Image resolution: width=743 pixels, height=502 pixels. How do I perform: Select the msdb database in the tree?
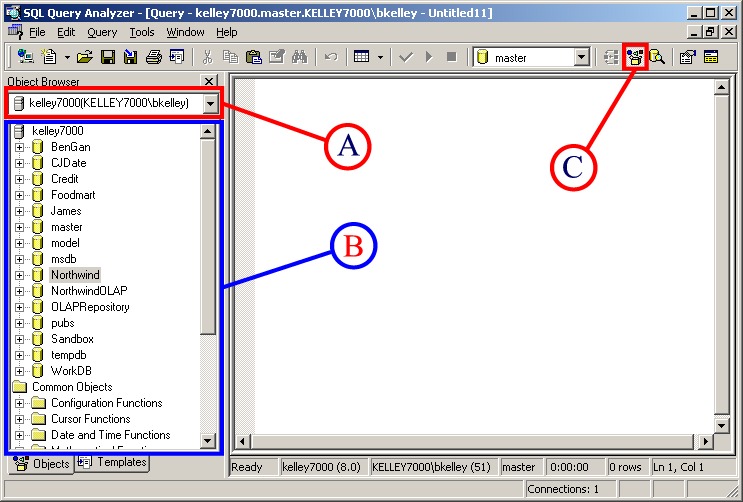tap(63, 259)
